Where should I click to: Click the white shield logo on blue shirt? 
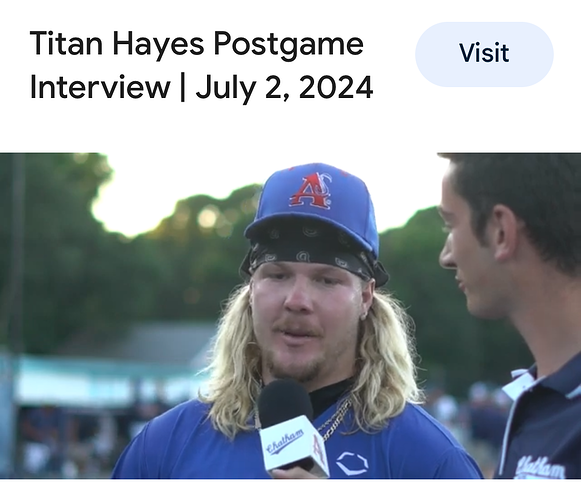(352, 463)
